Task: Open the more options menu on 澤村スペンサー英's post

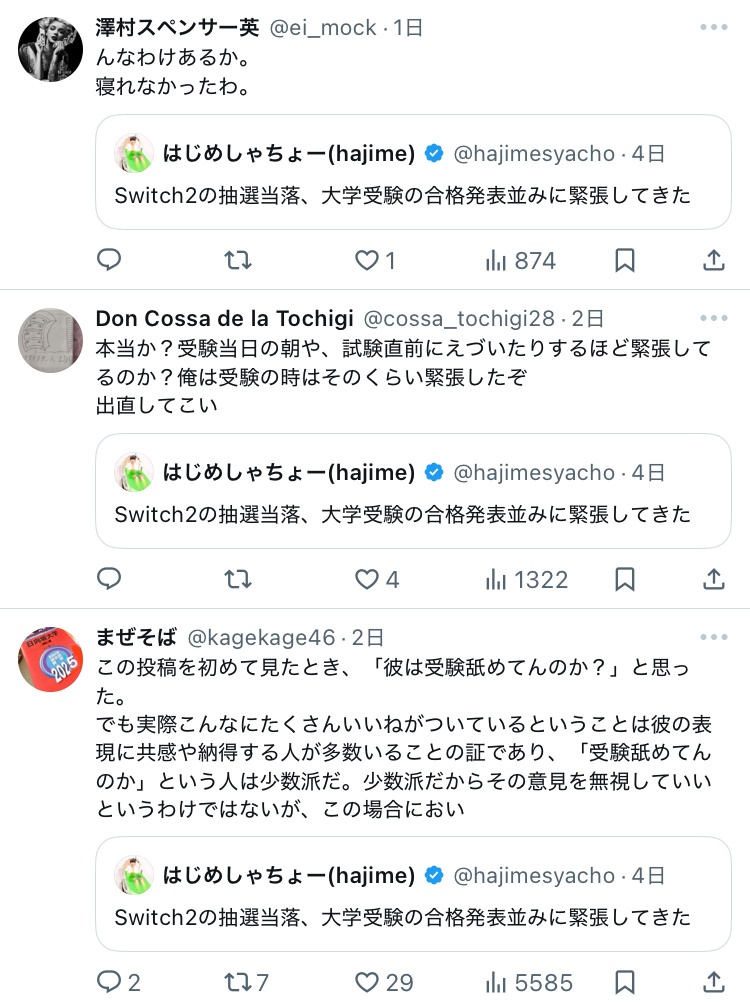Action: 714,27
